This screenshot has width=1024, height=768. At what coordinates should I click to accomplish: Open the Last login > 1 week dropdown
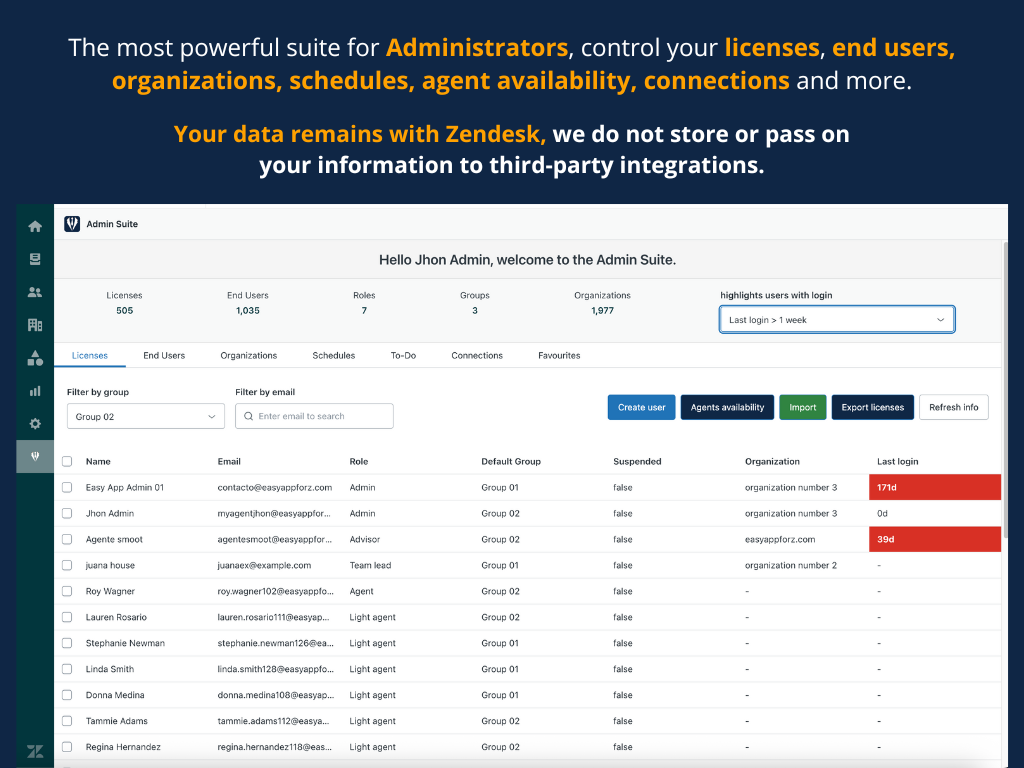pyautogui.click(x=836, y=320)
